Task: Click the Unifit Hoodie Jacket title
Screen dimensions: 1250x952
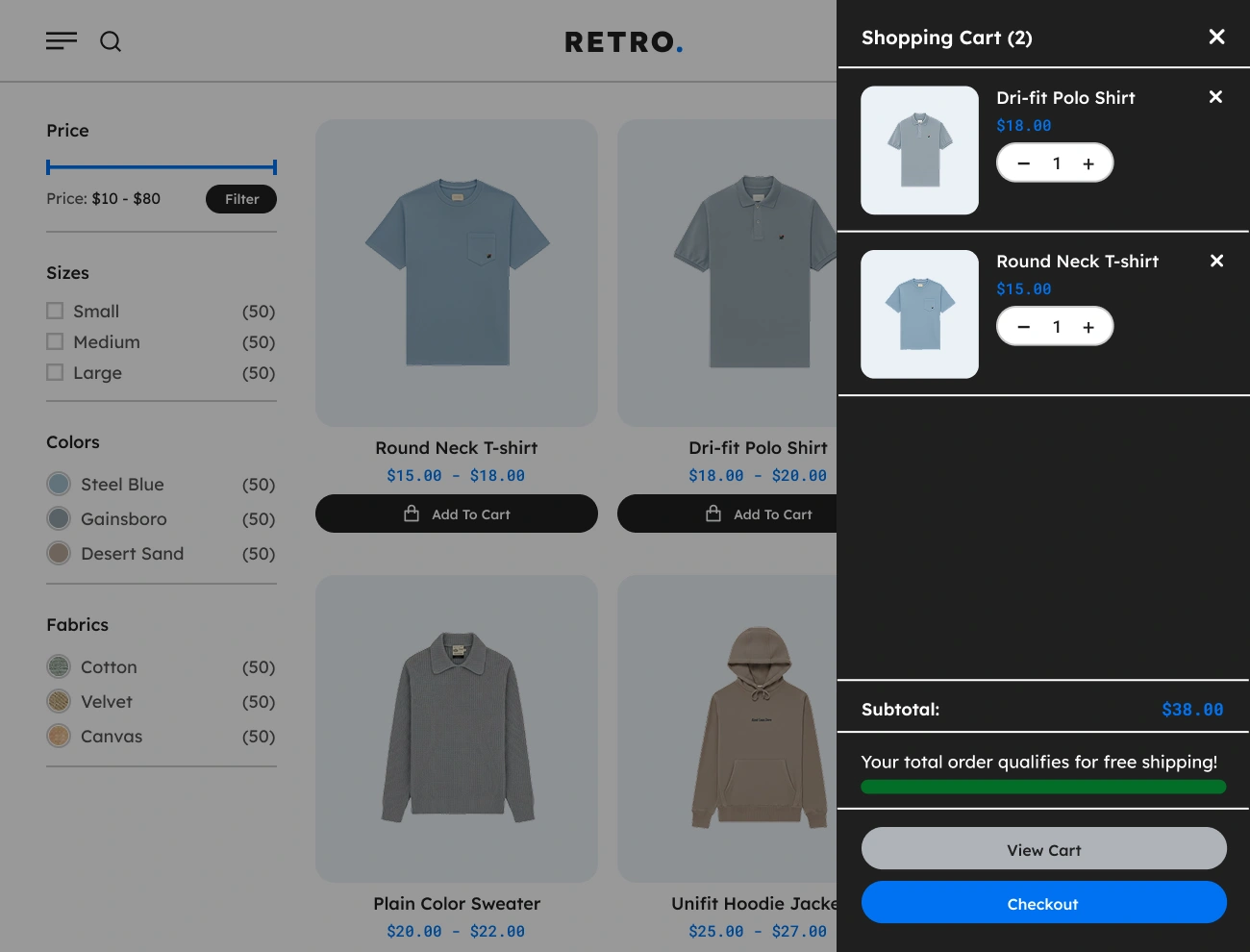Action: point(754,904)
